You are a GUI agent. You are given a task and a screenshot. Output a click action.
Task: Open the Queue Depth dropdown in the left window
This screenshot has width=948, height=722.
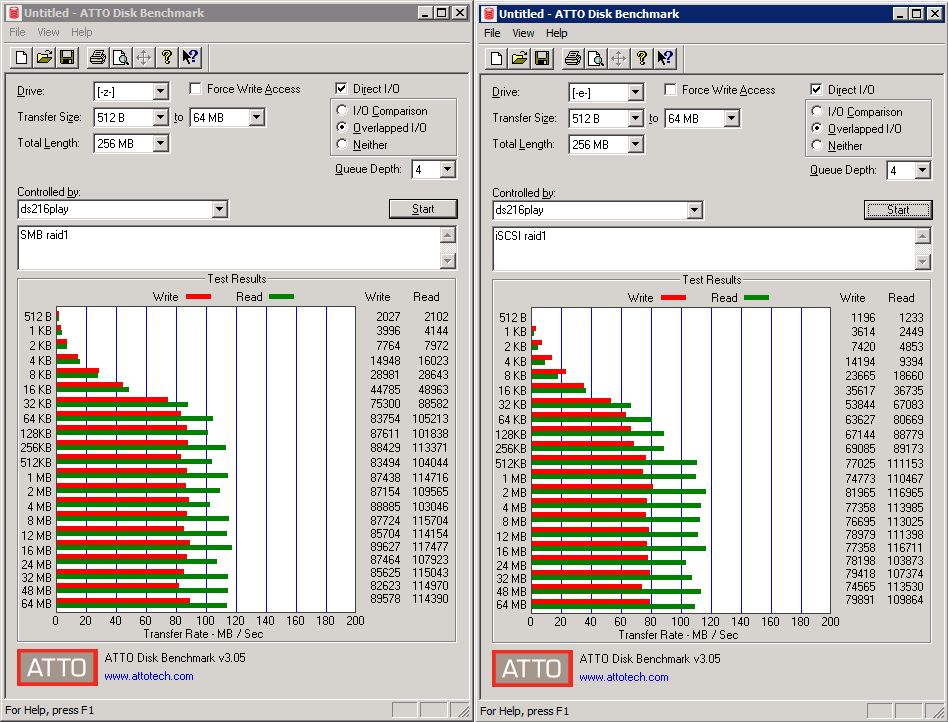[x=447, y=169]
